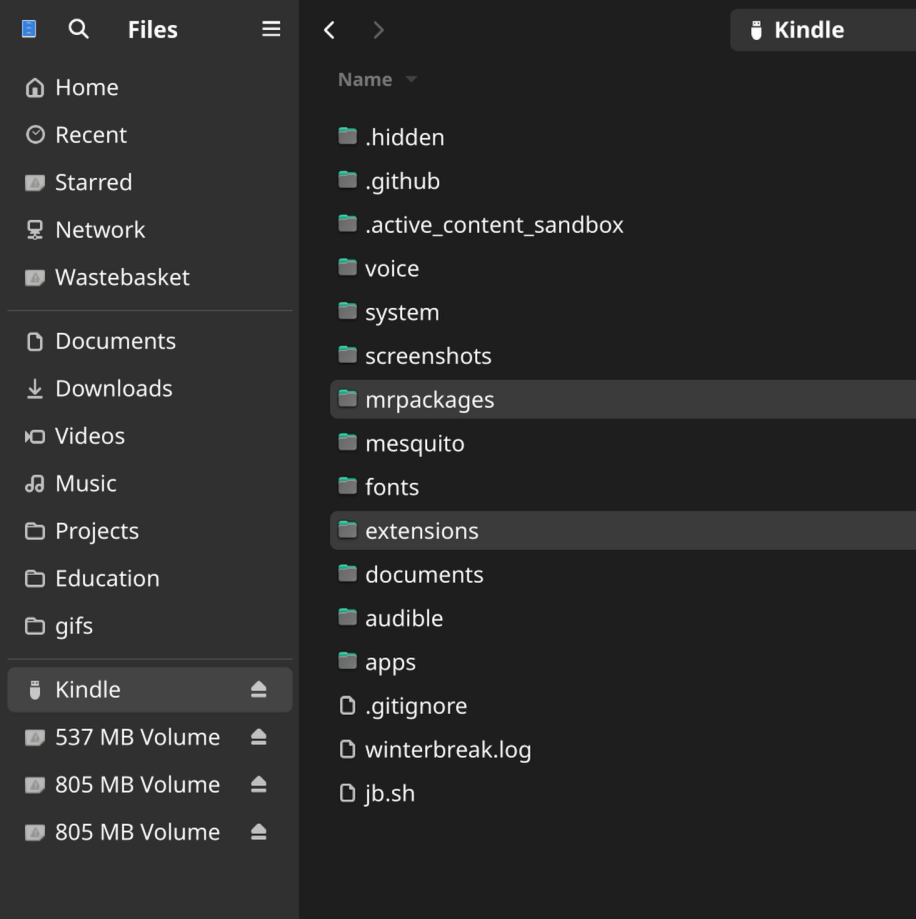The width and height of the screenshot is (916, 919).
Task: Toggle sort order via Name column arrow
Action: (411, 80)
